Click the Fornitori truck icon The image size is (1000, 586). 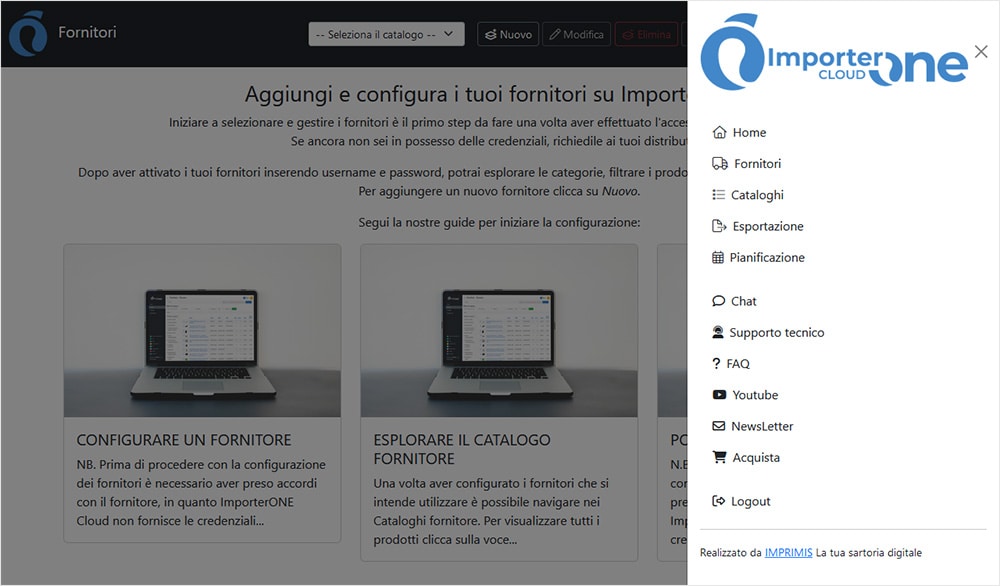click(x=719, y=163)
